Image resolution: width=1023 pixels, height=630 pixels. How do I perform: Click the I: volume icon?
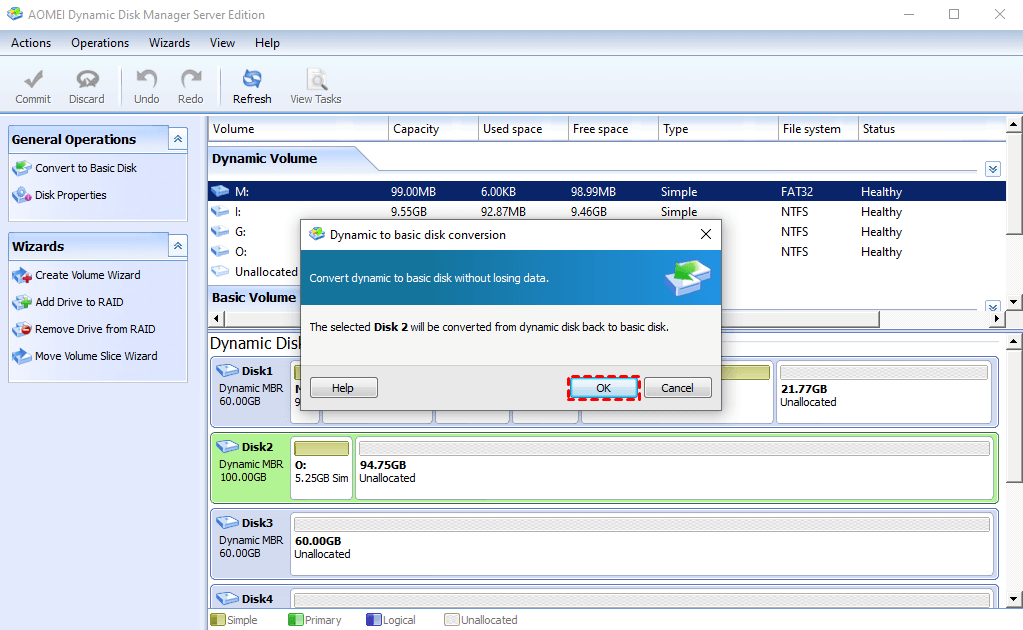click(221, 211)
